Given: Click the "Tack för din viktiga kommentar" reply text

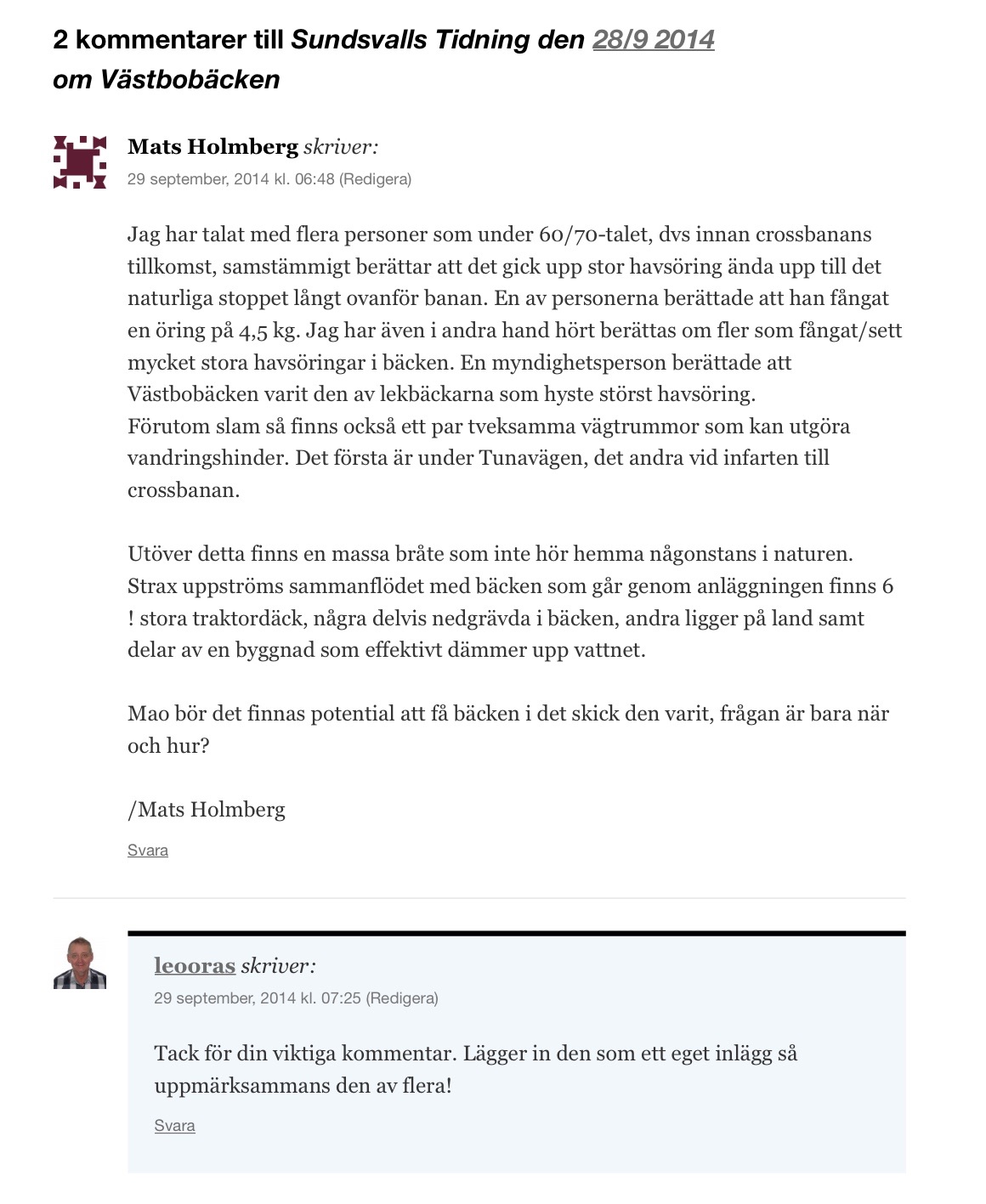Looking at the screenshot, I should (476, 1069).
